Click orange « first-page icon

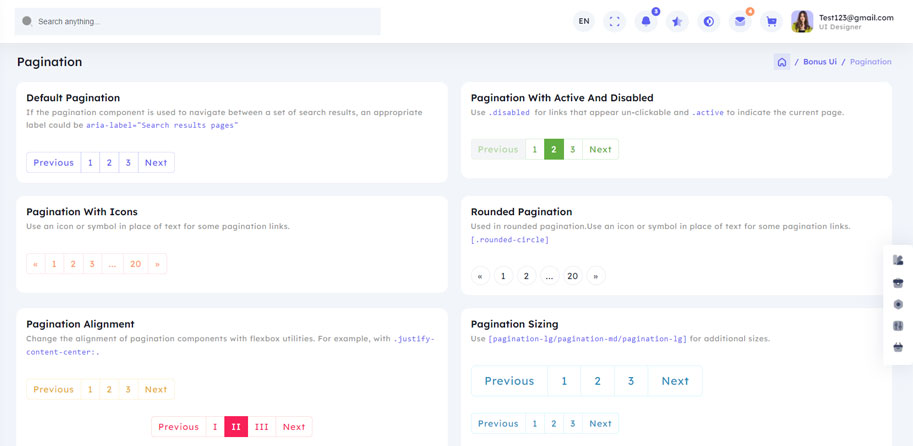click(x=36, y=264)
